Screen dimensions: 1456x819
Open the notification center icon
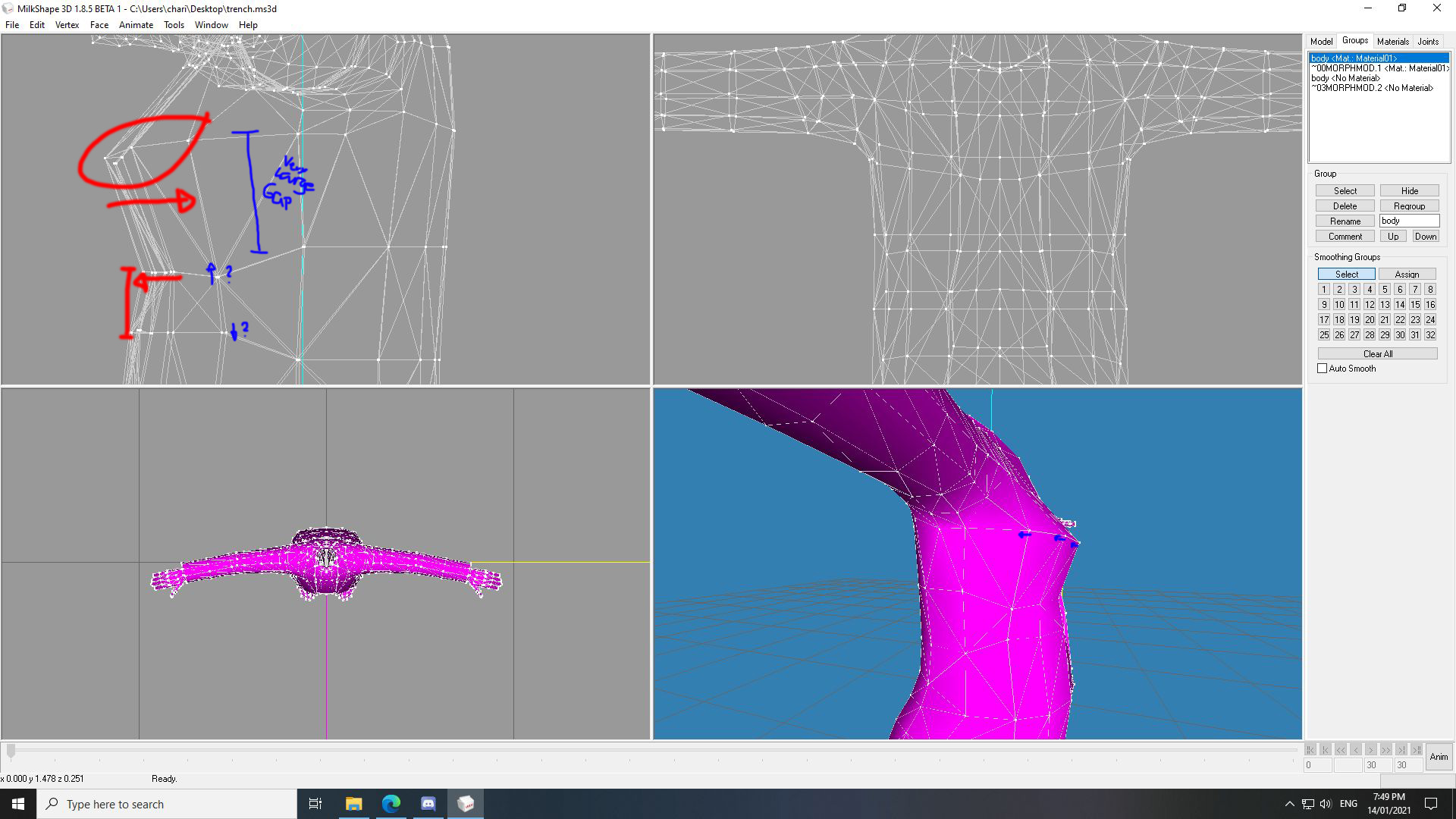point(1431,804)
